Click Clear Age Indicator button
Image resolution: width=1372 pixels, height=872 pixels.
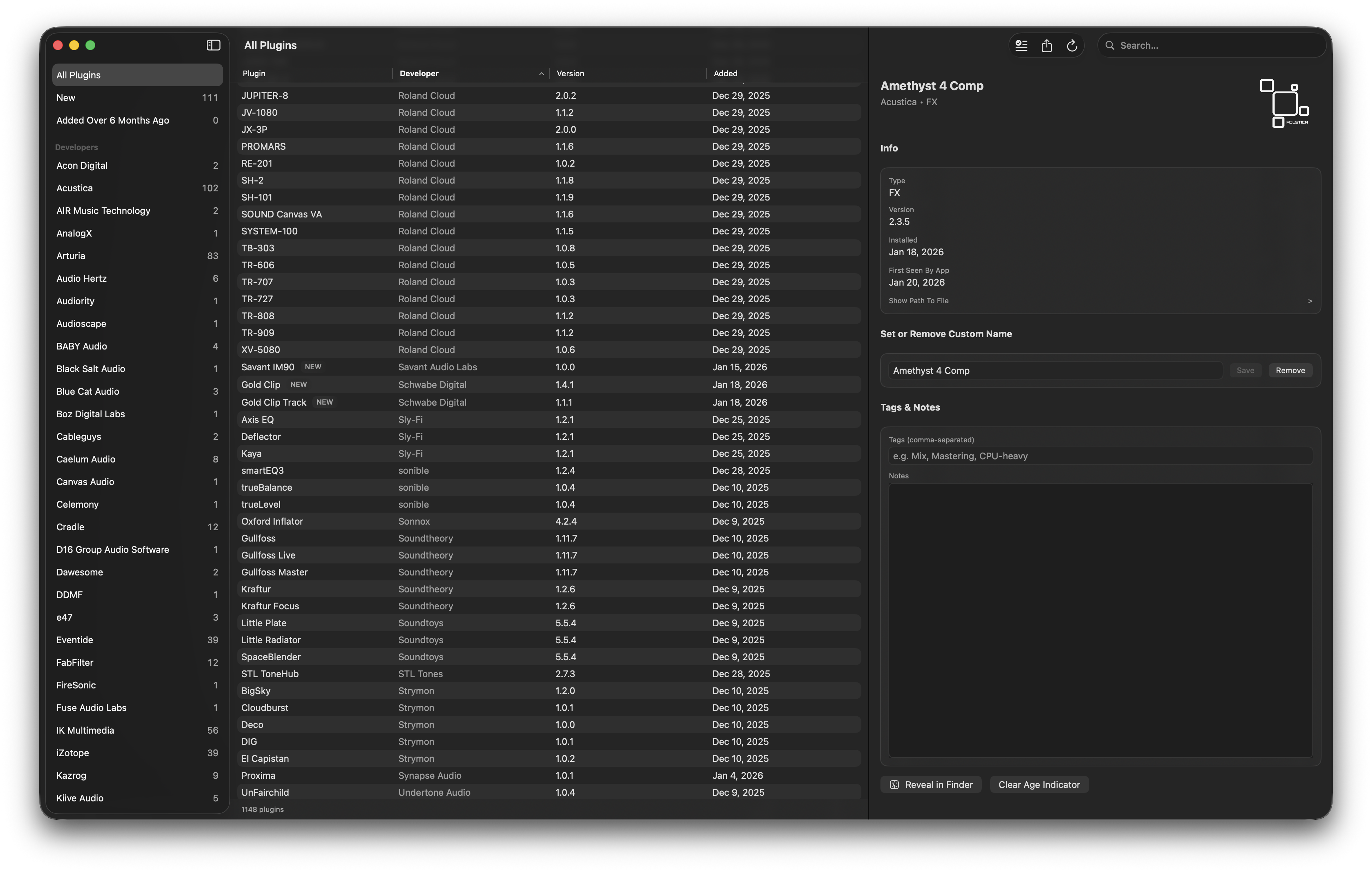click(1039, 784)
